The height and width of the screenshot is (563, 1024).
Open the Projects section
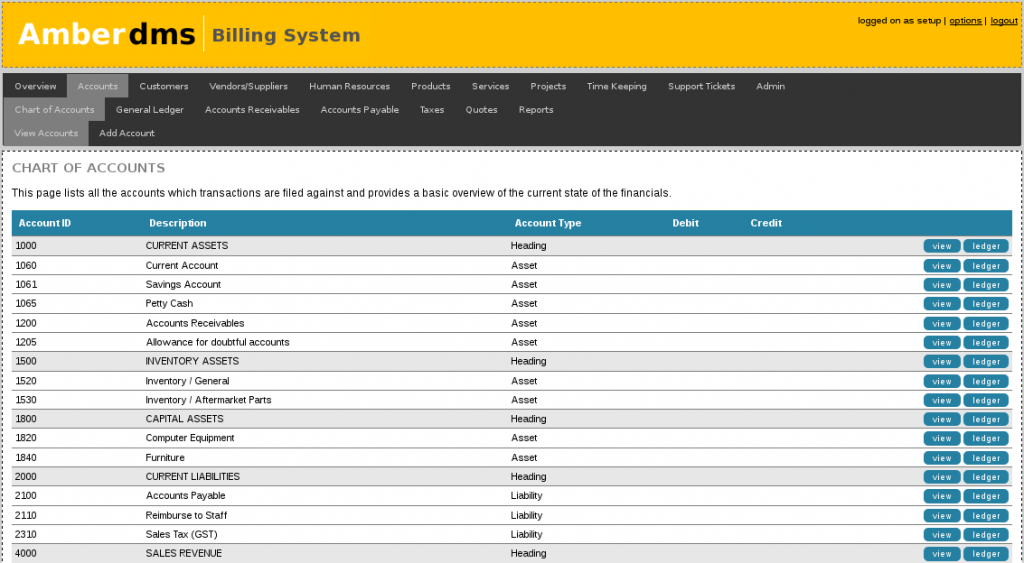click(x=548, y=86)
